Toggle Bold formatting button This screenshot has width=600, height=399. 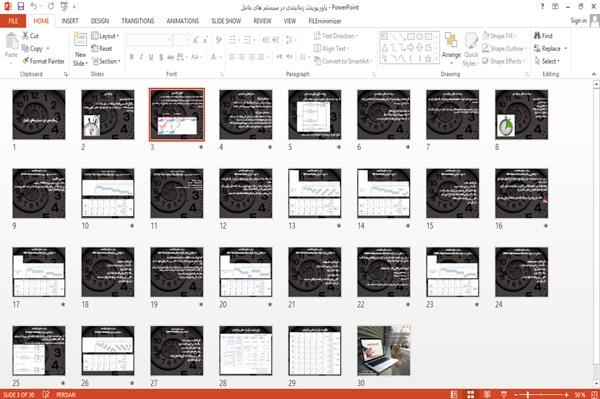click(x=132, y=57)
